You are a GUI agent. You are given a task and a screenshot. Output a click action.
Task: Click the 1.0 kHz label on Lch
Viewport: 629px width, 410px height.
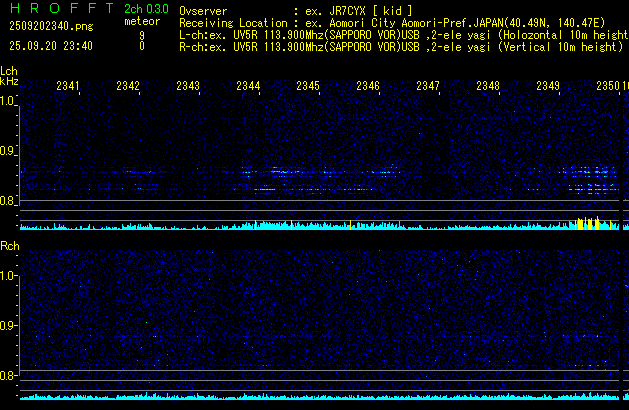pos(9,101)
